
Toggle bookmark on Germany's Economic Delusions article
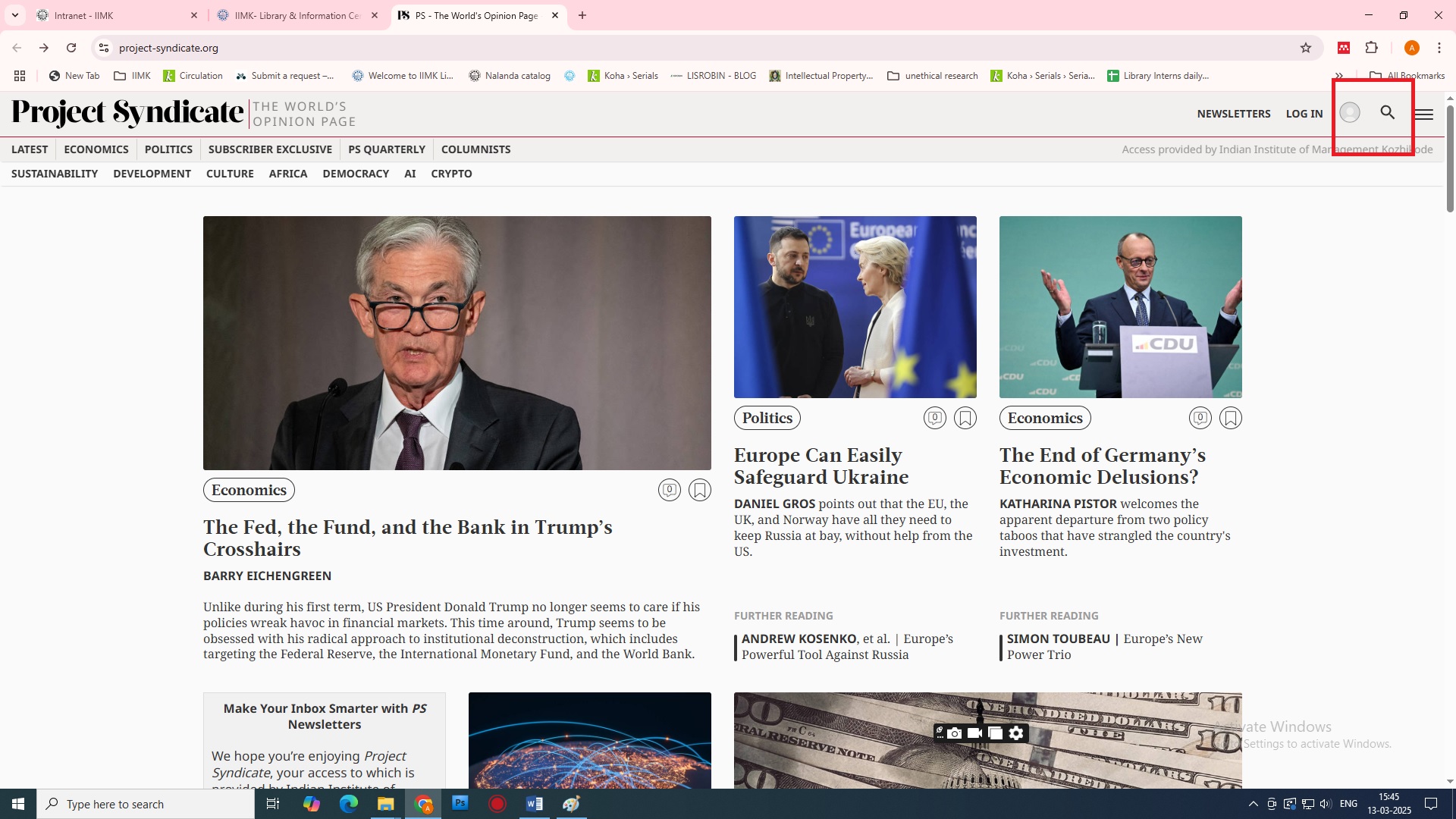[x=1230, y=418]
